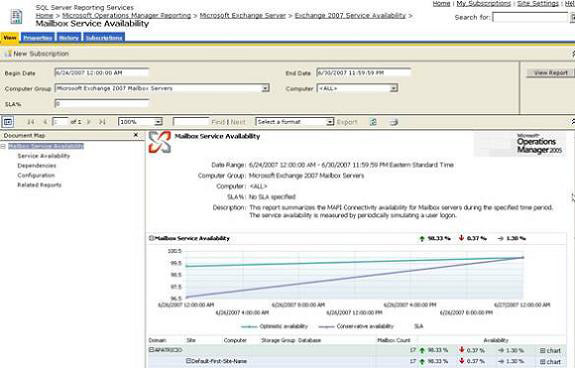The height and width of the screenshot is (368, 575).
Task: Collapse the domain row in the table
Action: pos(151,350)
